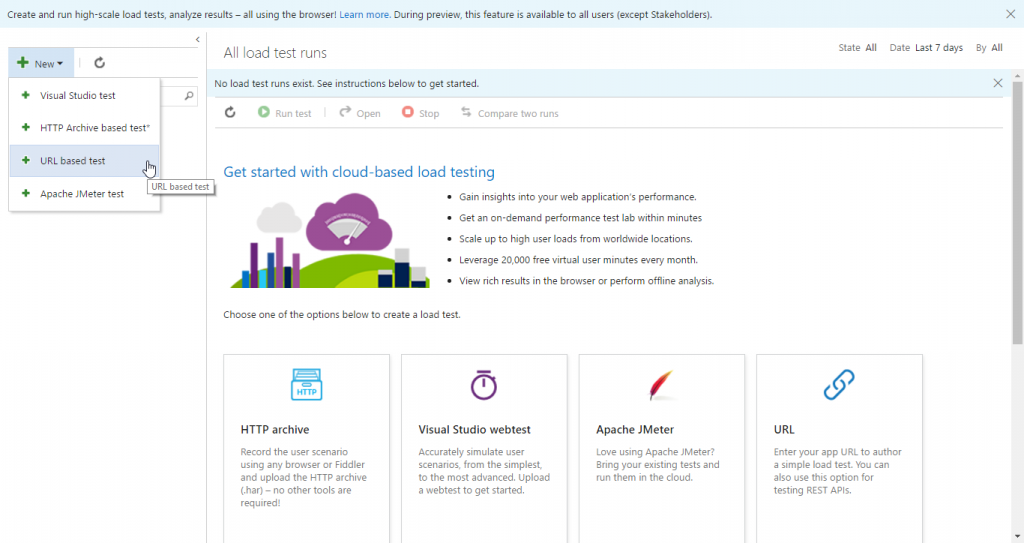
Task: Click the URL chain link icon
Action: click(x=839, y=384)
